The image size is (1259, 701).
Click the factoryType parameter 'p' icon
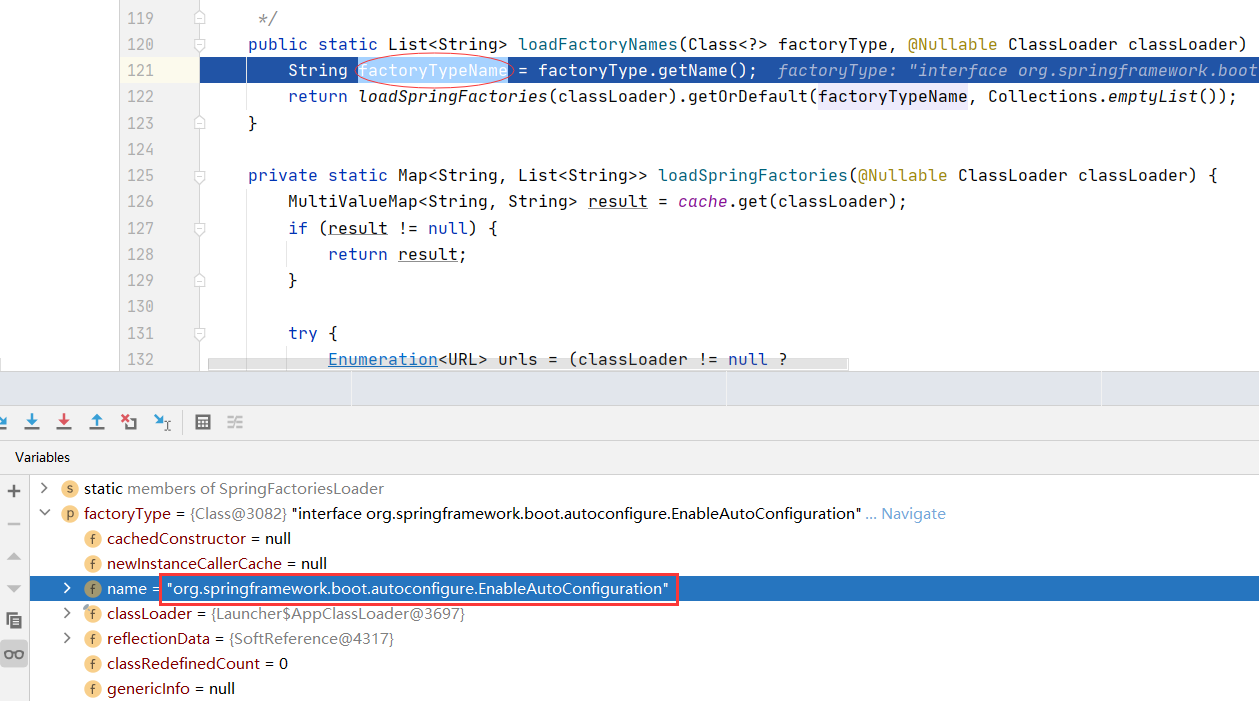pos(69,514)
